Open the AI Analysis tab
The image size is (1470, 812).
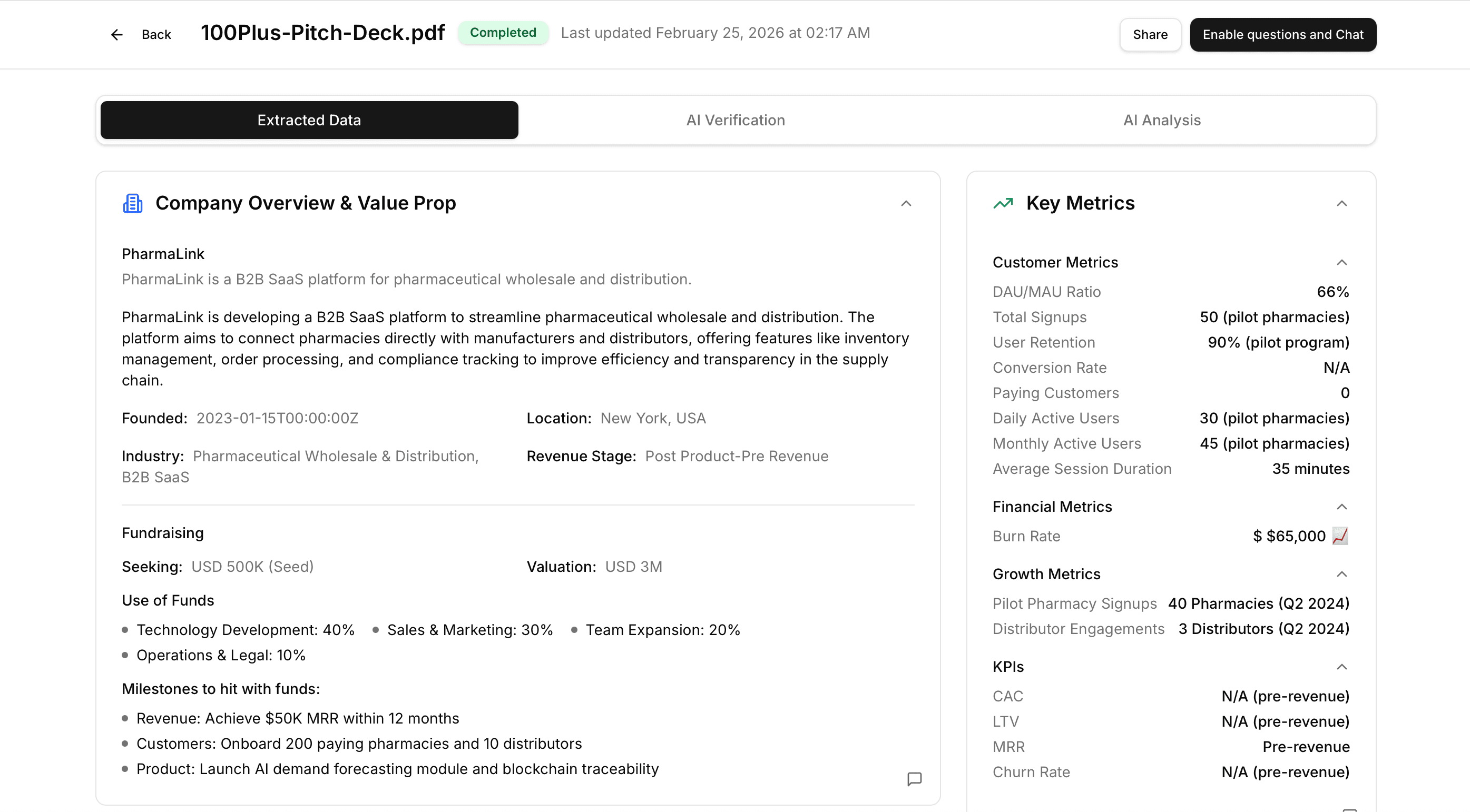1162,120
